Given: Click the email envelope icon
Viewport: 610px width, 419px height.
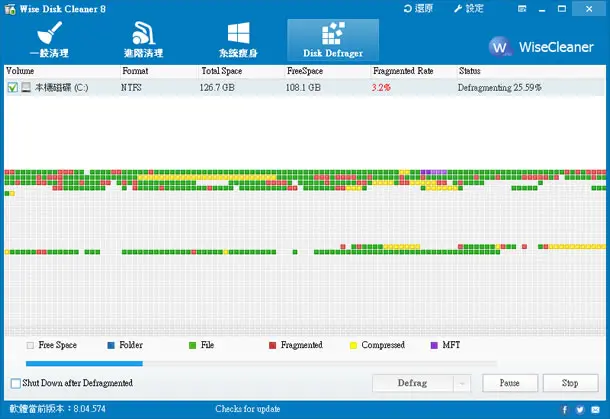Looking at the screenshot, I should tap(595, 409).
